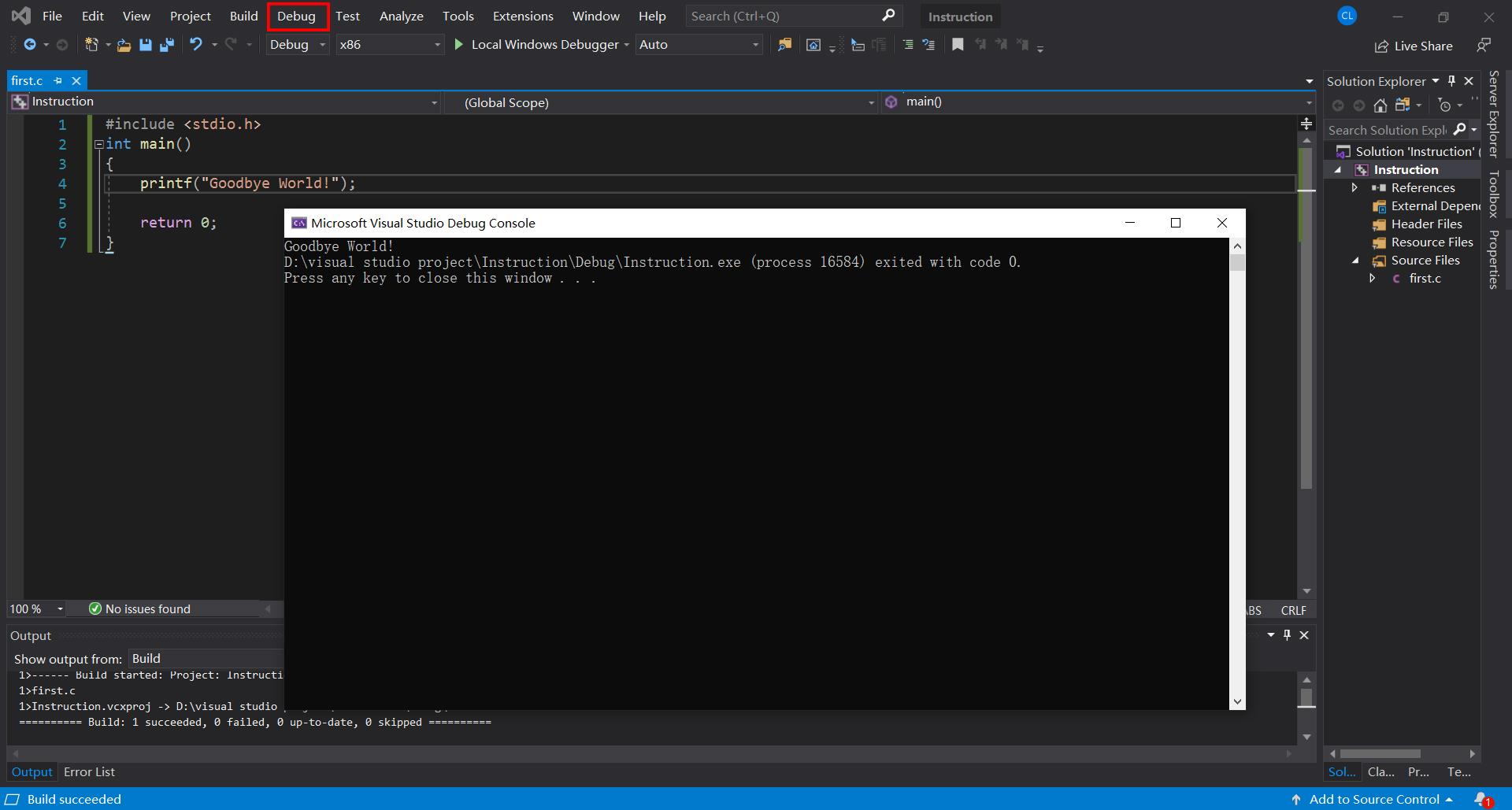Image resolution: width=1512 pixels, height=810 pixels.
Task: Click Switch Views icon in Solution Explorer
Action: (1403, 105)
